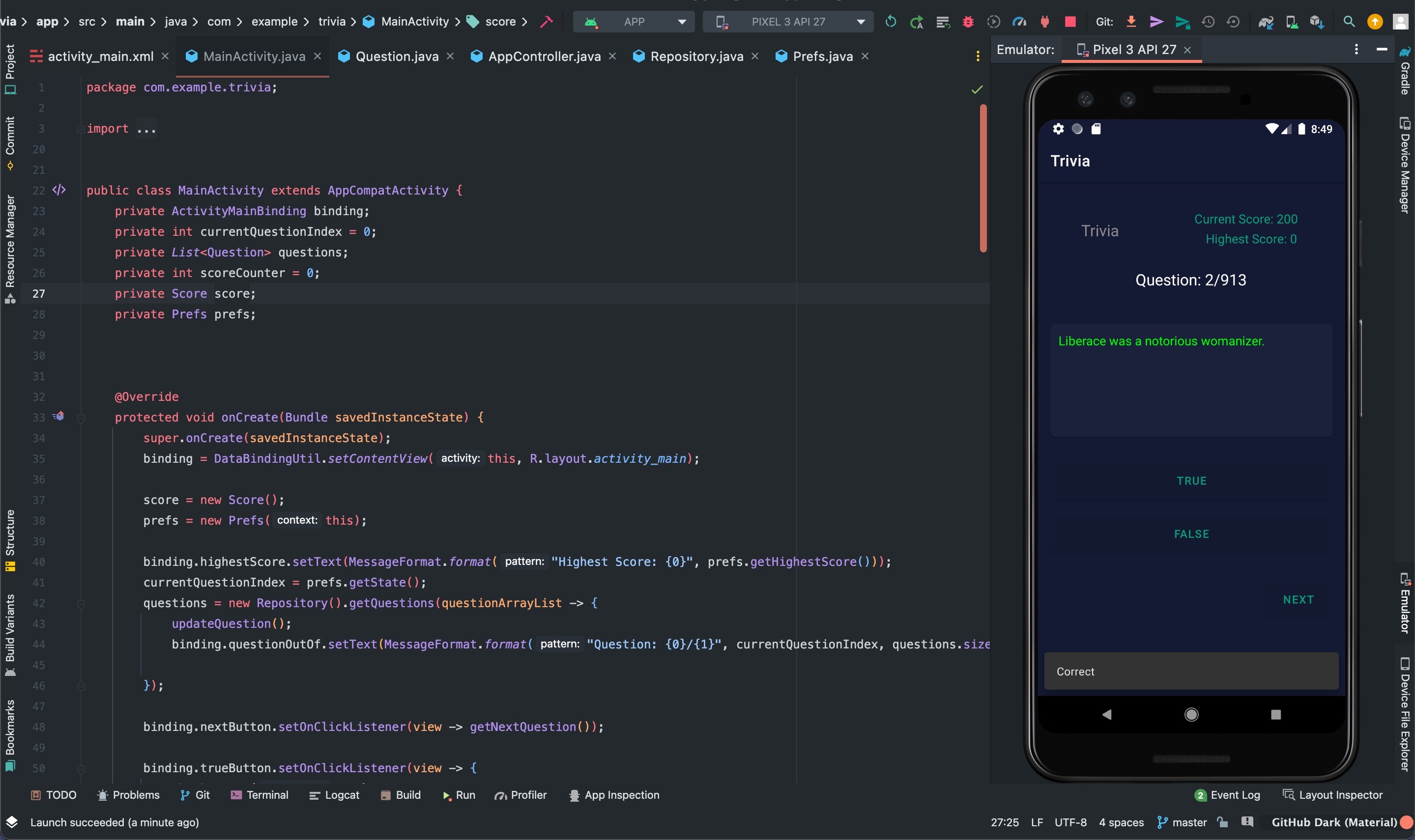The image size is (1415, 840).
Task: Tap the Android back navigation button
Action: 1107,714
